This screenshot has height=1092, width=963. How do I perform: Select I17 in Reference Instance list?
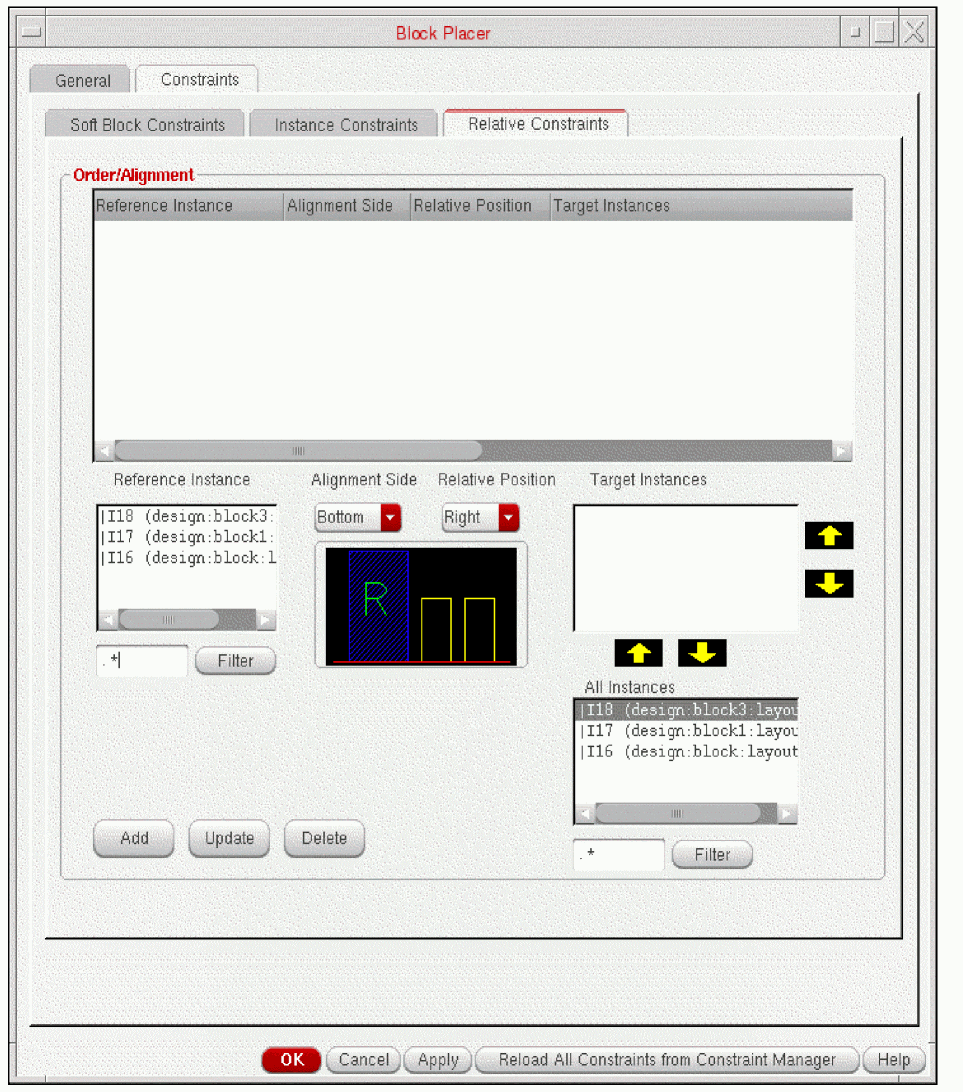click(x=187, y=537)
